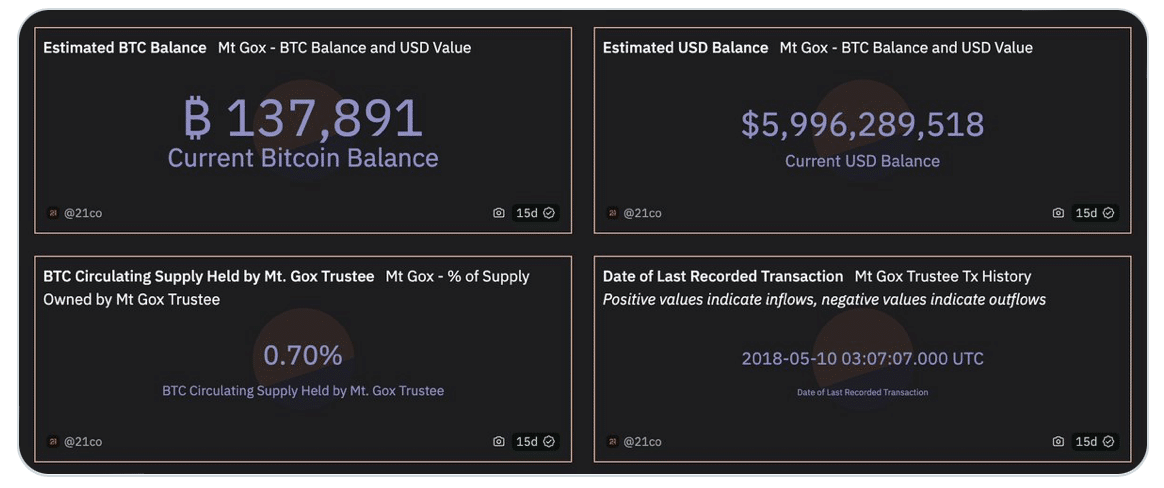This screenshot has width=1164, height=488.
Task: Click camera icon in Estimated USD Balance panel
Action: (1058, 213)
